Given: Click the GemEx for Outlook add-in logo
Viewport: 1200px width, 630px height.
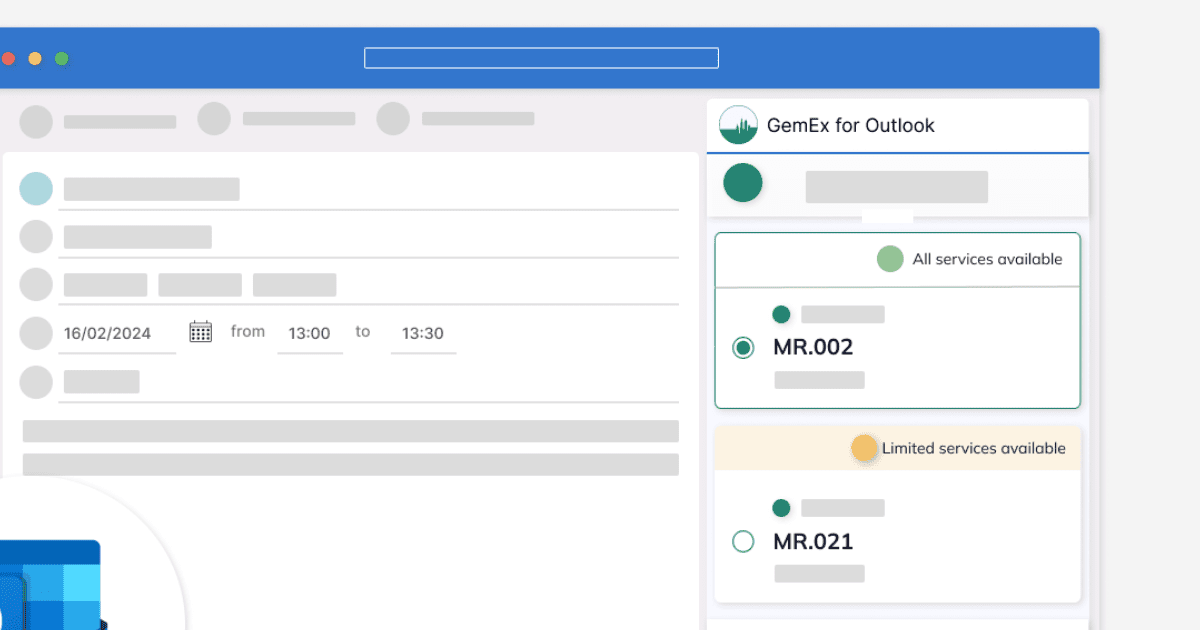Looking at the screenshot, I should coord(738,125).
